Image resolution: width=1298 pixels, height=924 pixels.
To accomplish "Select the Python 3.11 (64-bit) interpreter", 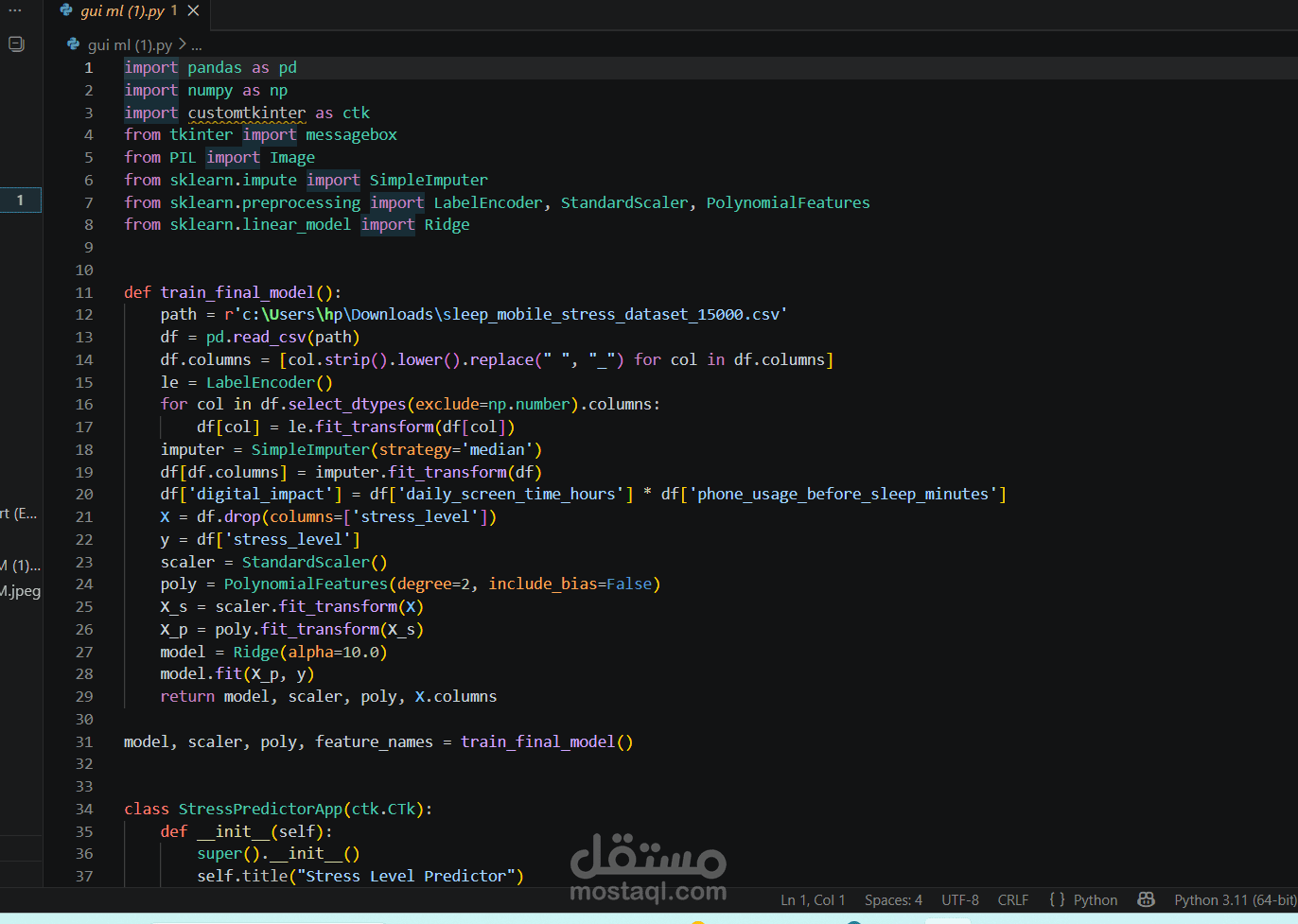I will [1235, 899].
